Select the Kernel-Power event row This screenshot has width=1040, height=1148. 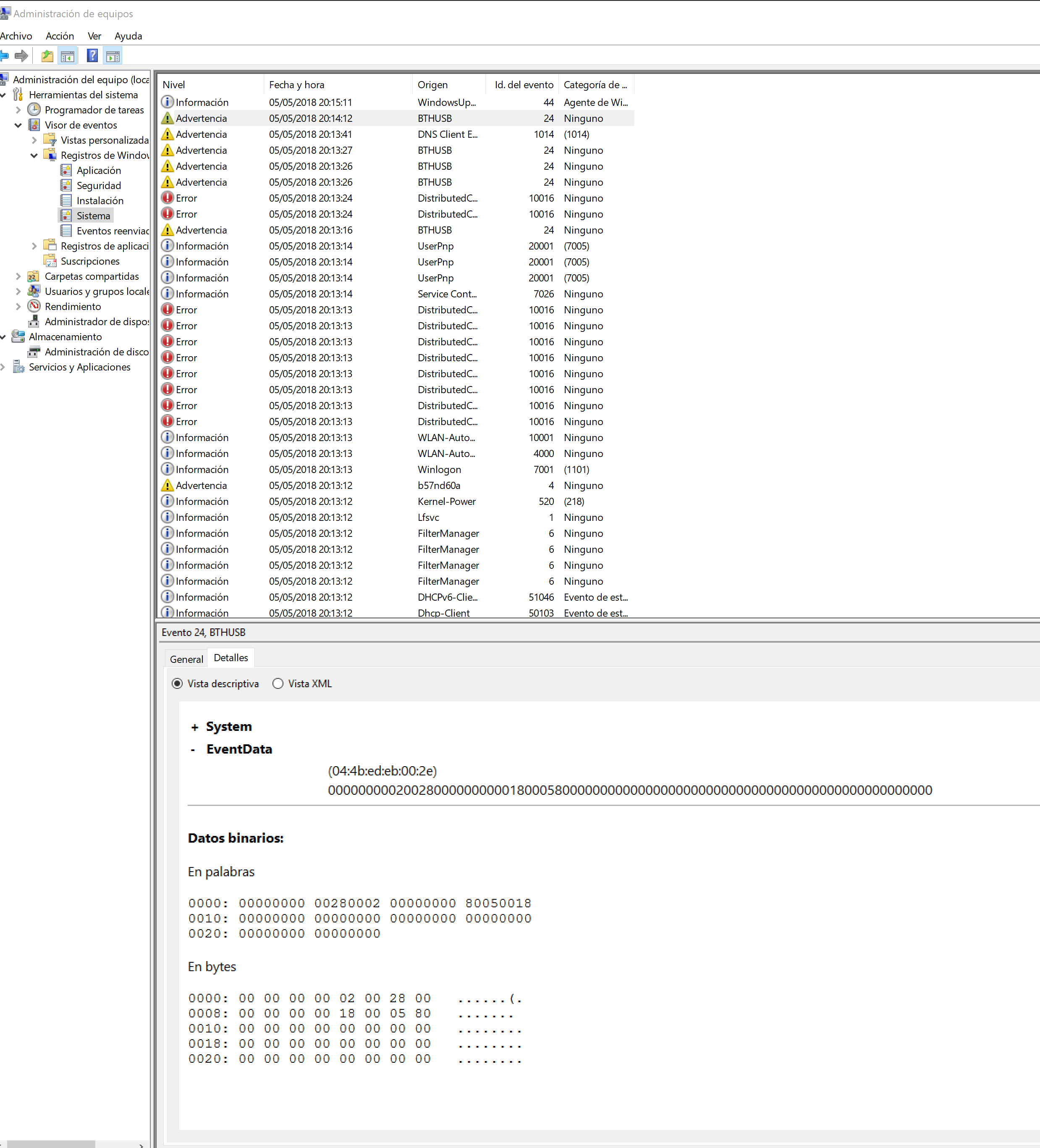[446, 501]
